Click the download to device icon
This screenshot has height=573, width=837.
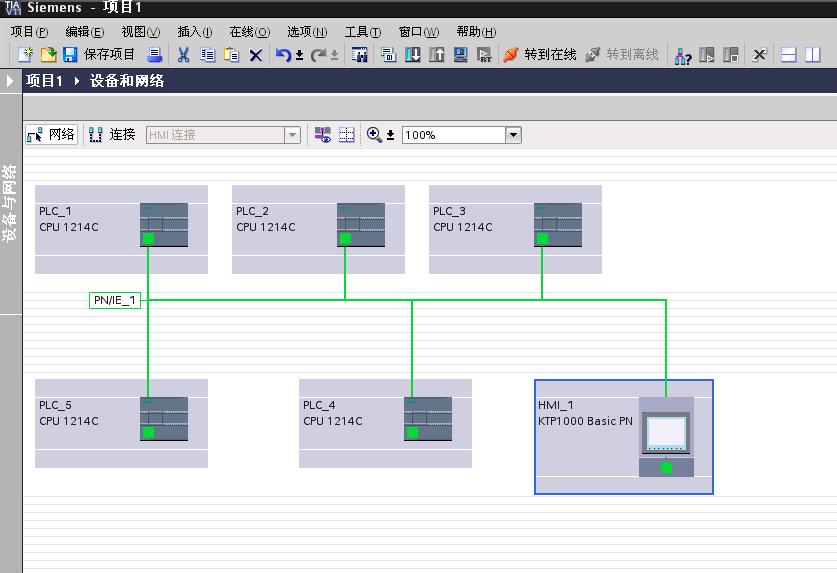(413, 54)
